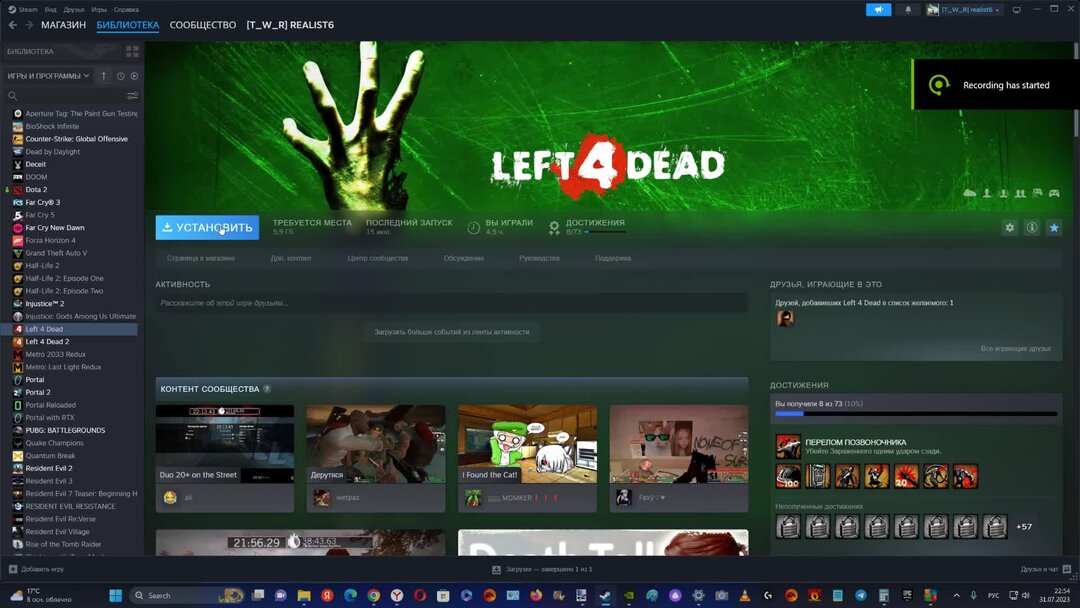Select Dota 2 in library list

point(36,189)
